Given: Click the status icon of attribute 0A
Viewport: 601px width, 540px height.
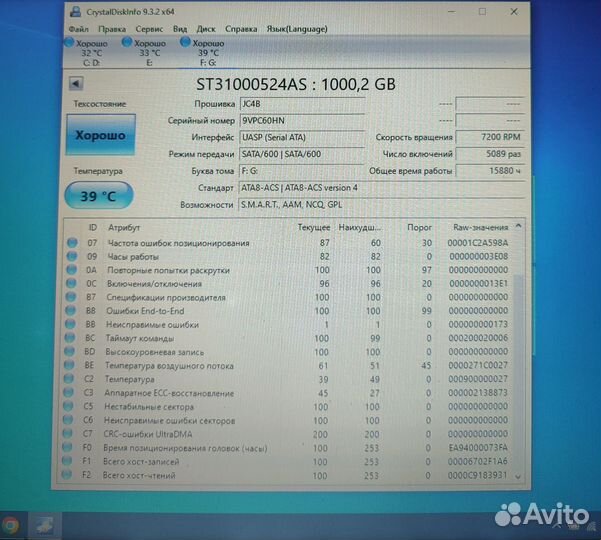Looking at the screenshot, I should tap(71, 270).
